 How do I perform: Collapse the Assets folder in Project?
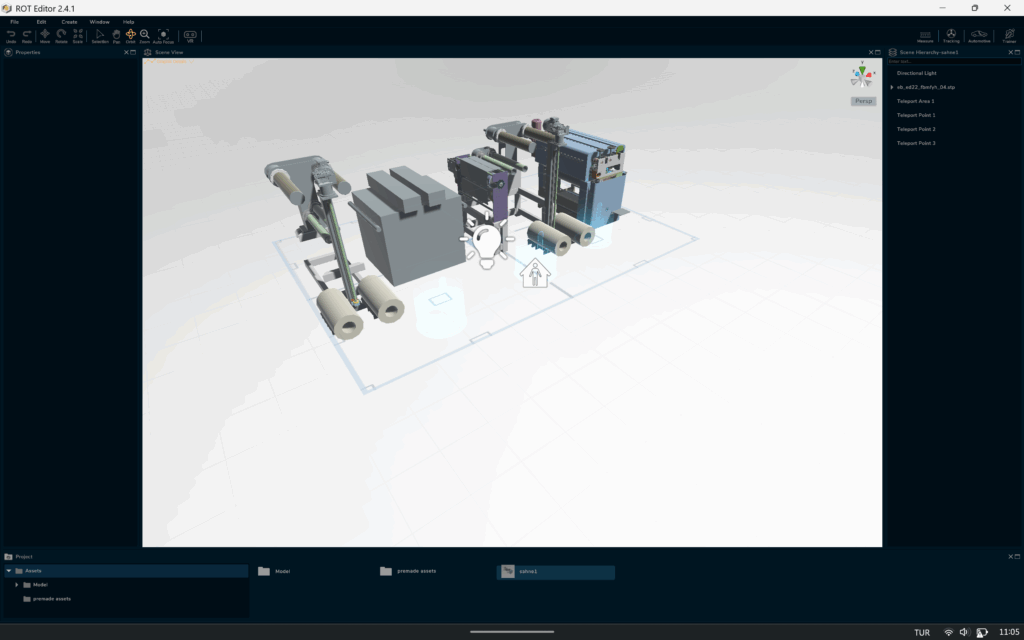9,571
